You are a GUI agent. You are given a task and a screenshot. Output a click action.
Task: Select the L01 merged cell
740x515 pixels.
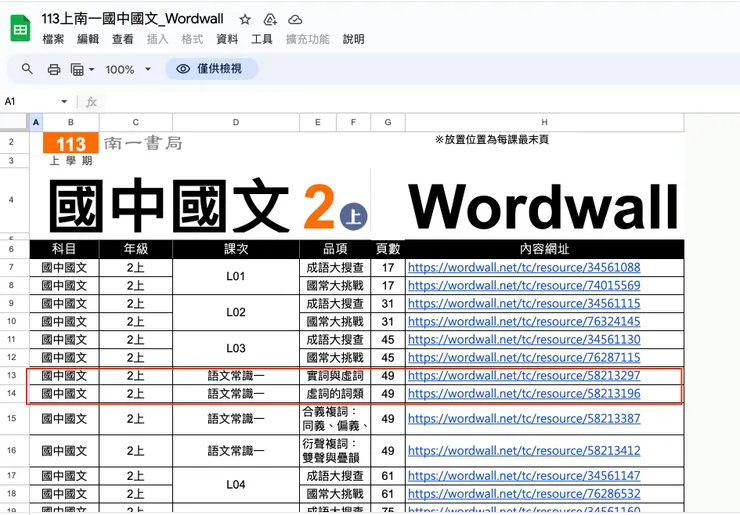pos(236,277)
